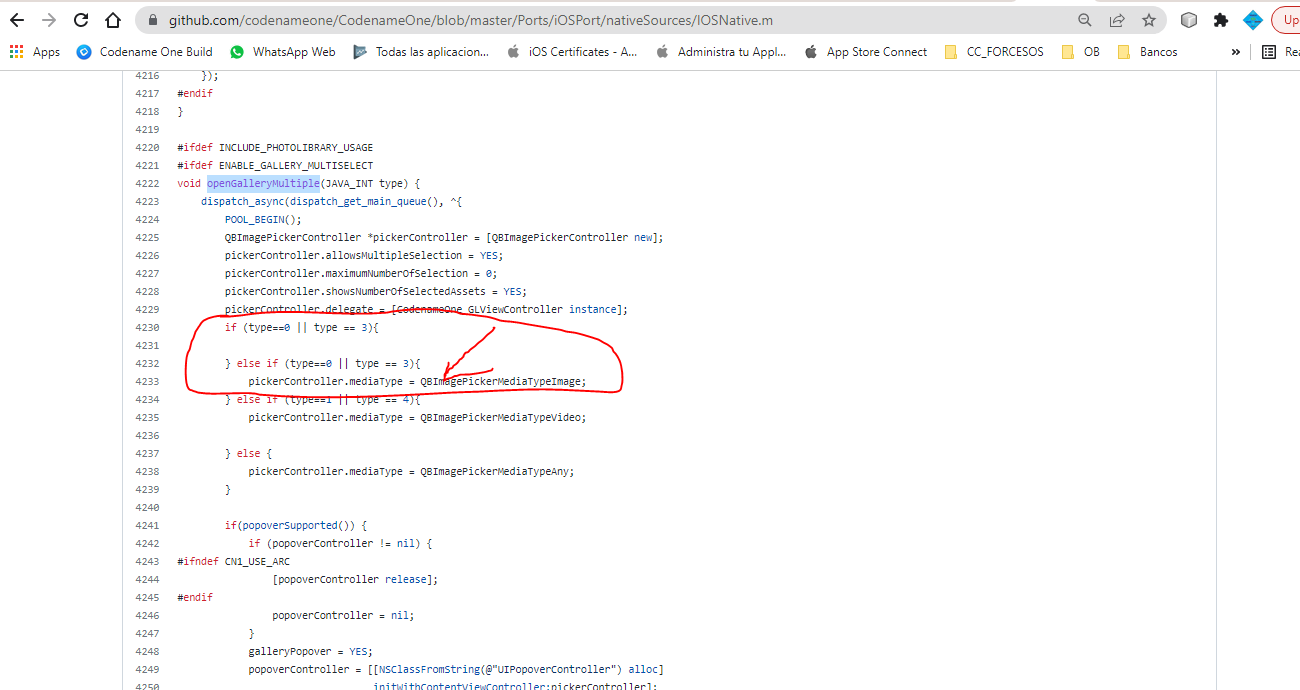The height and width of the screenshot is (690, 1300).
Task: Open WhatsApp Web bookmark
Action: [x=283, y=52]
